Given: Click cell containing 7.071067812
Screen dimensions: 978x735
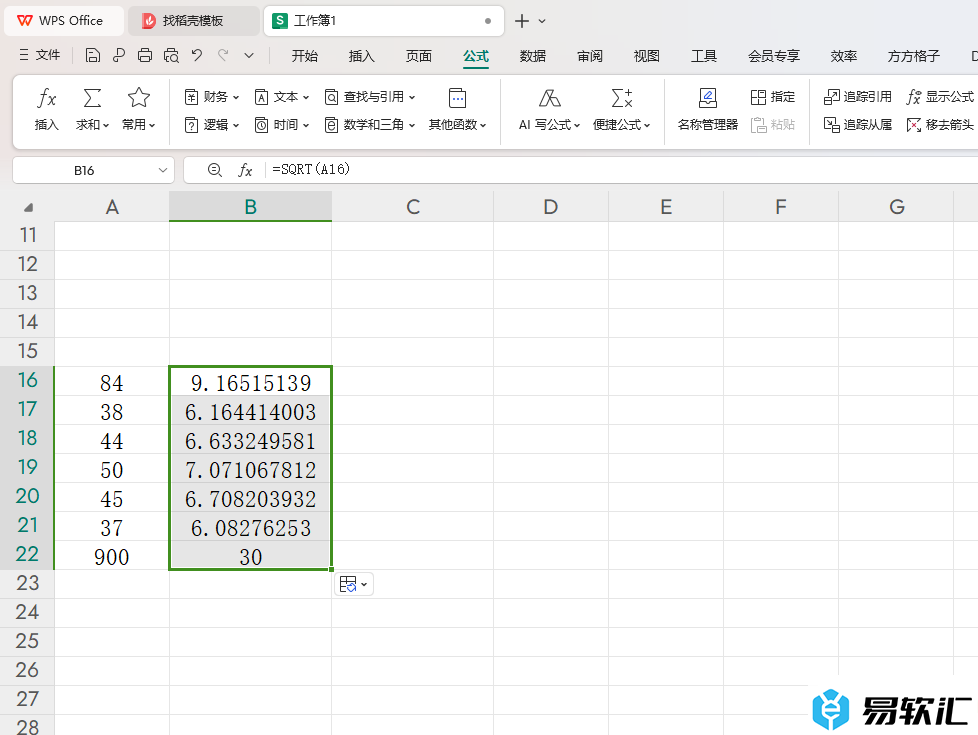Looking at the screenshot, I should pyautogui.click(x=250, y=469).
